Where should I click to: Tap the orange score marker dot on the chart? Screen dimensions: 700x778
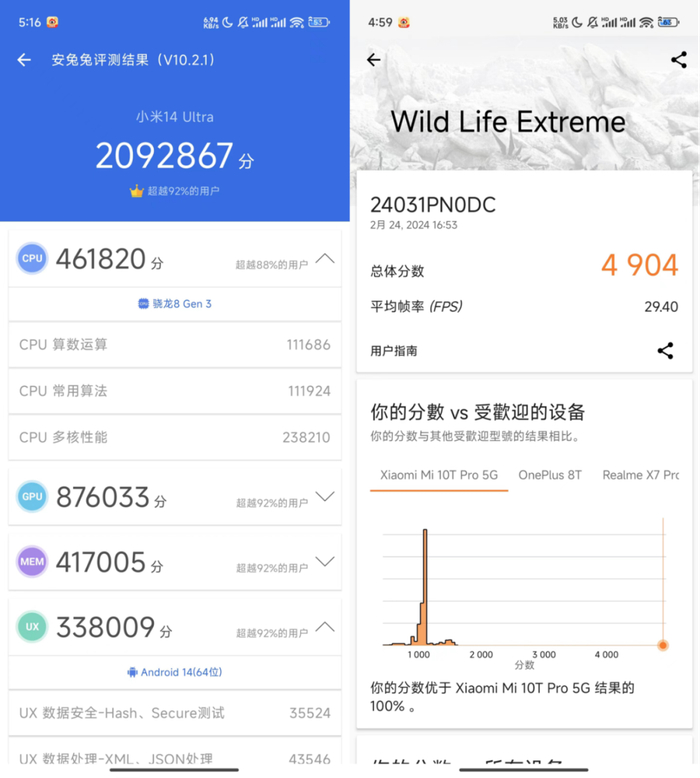(663, 645)
